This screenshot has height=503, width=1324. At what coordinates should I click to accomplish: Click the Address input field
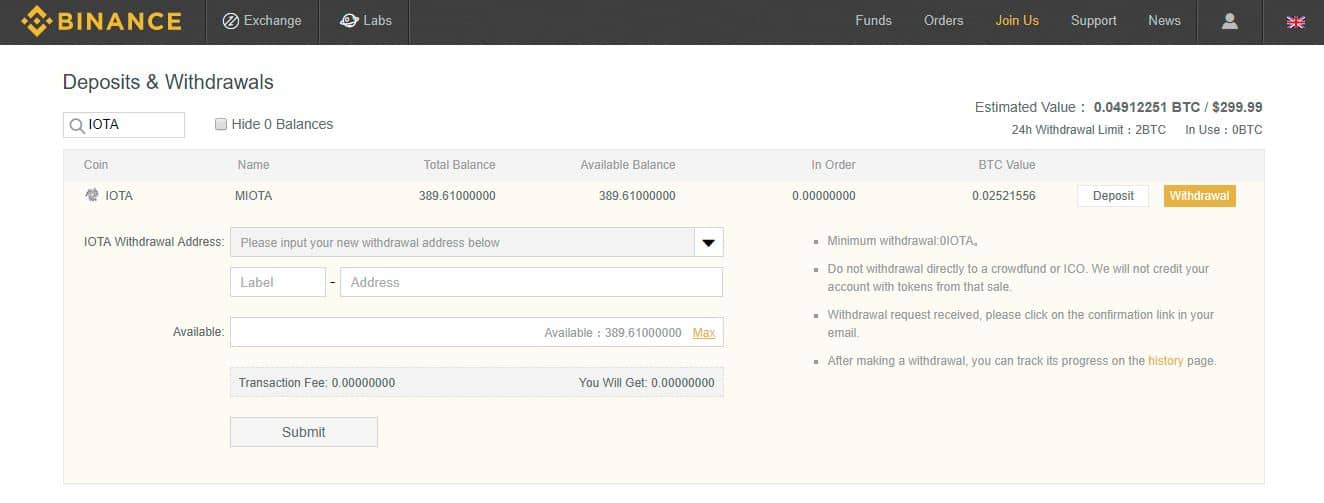[531, 282]
